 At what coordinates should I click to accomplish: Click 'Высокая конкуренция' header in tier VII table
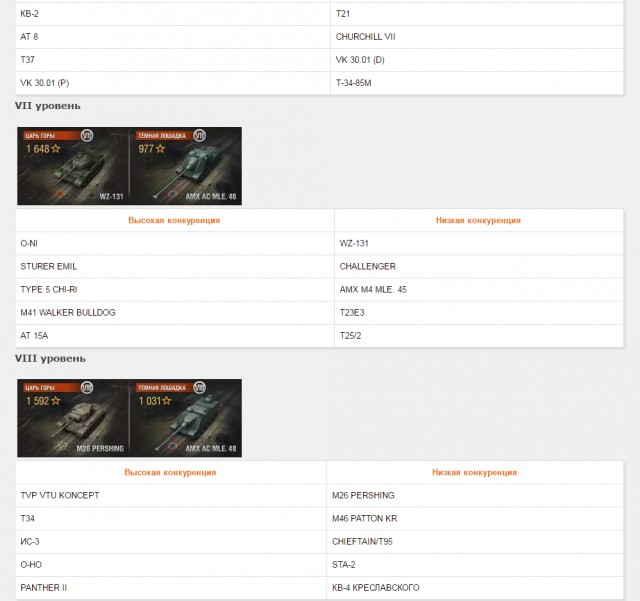tap(174, 220)
